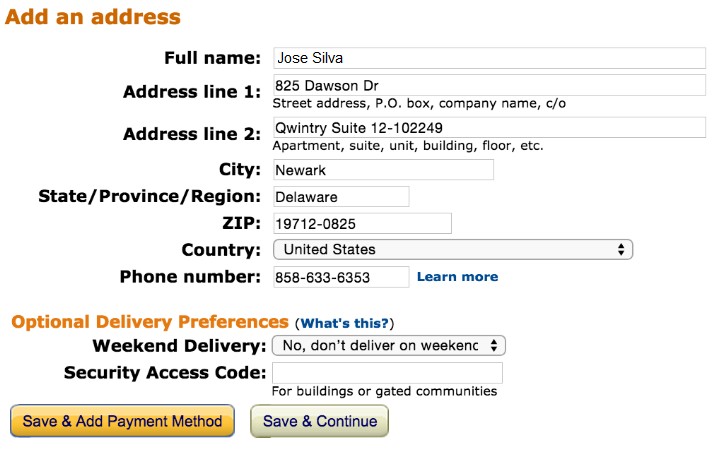Viewport: 721px width, 460px height.
Task: Click the Weekend Delivery label
Action: 178,346
